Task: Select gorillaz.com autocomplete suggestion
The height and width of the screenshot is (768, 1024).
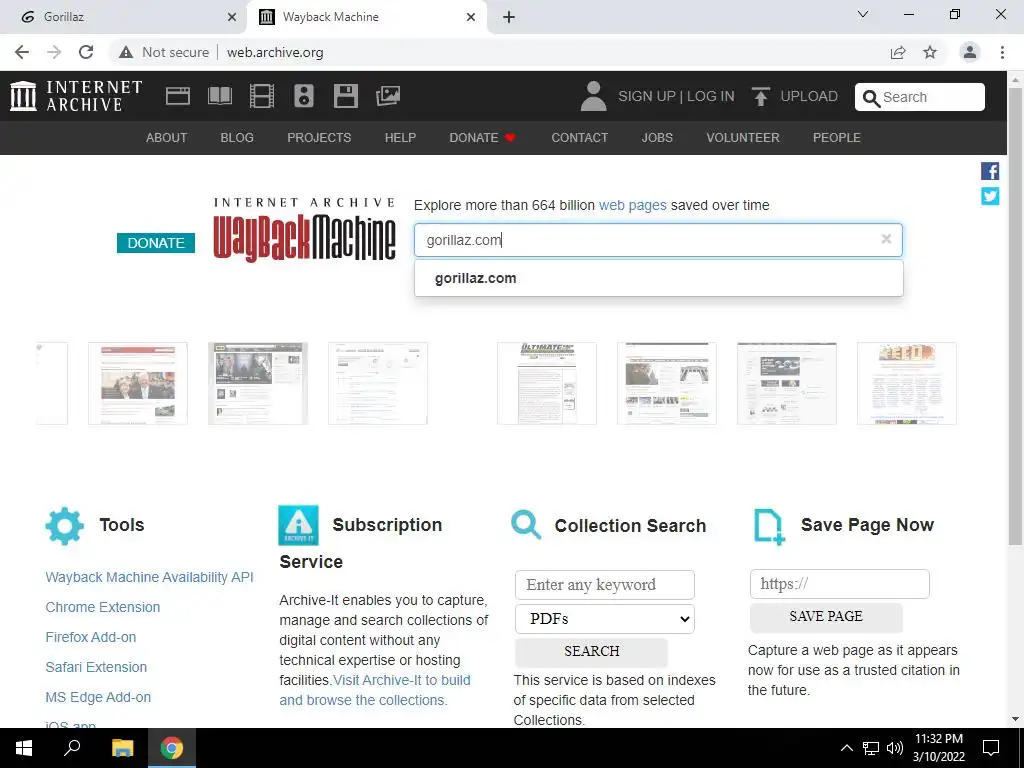Action: [x=658, y=278]
